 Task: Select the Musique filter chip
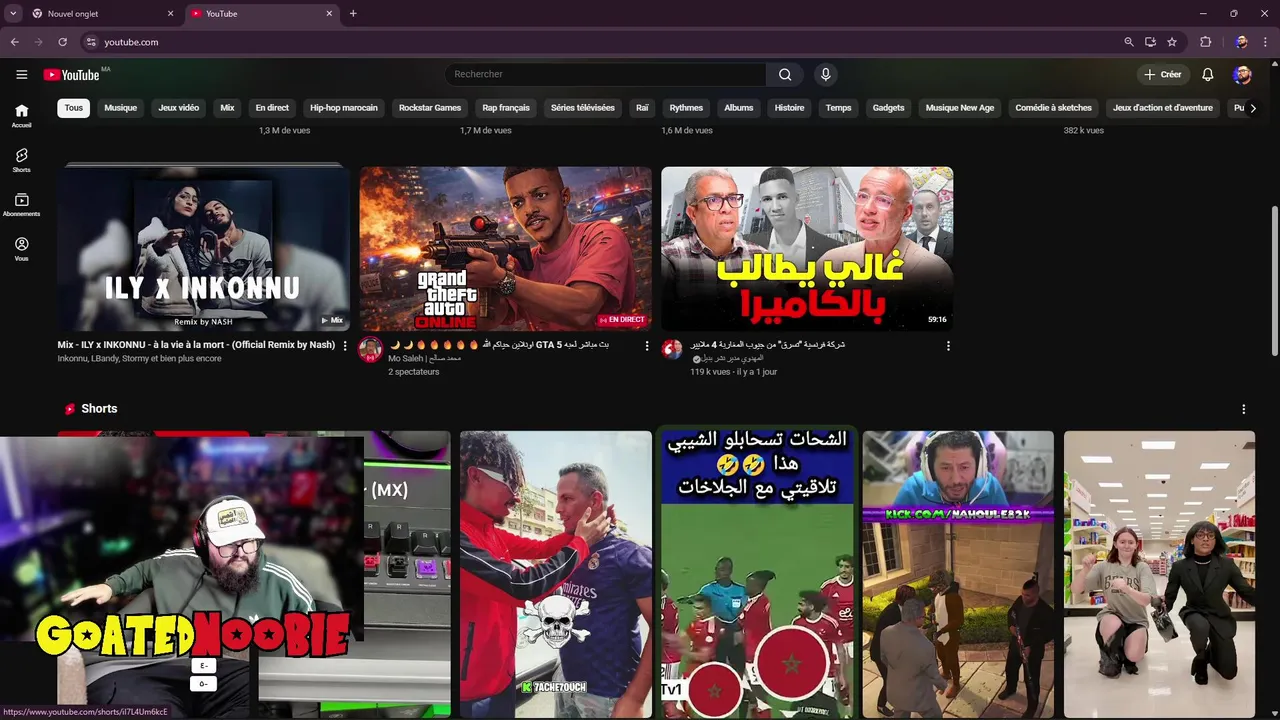click(x=120, y=108)
